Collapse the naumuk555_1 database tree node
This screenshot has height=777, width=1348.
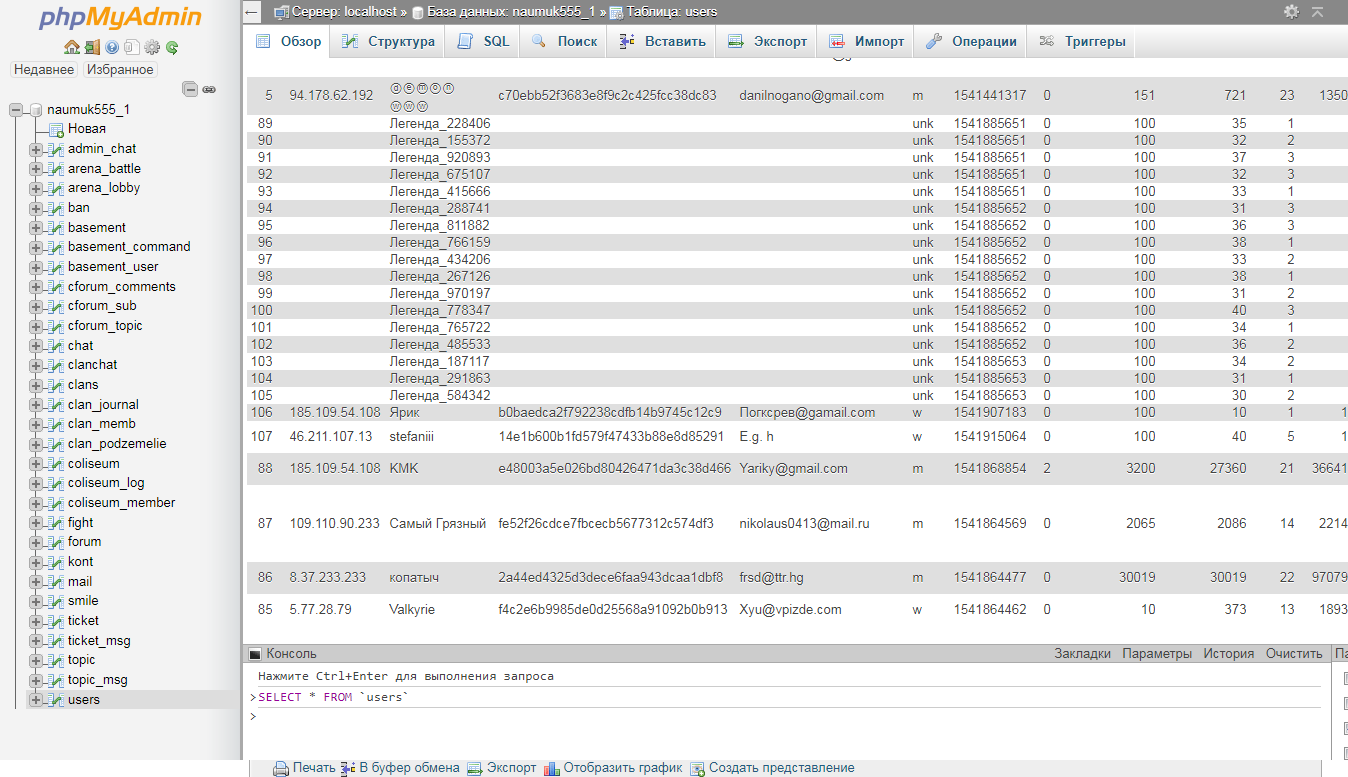(17, 110)
